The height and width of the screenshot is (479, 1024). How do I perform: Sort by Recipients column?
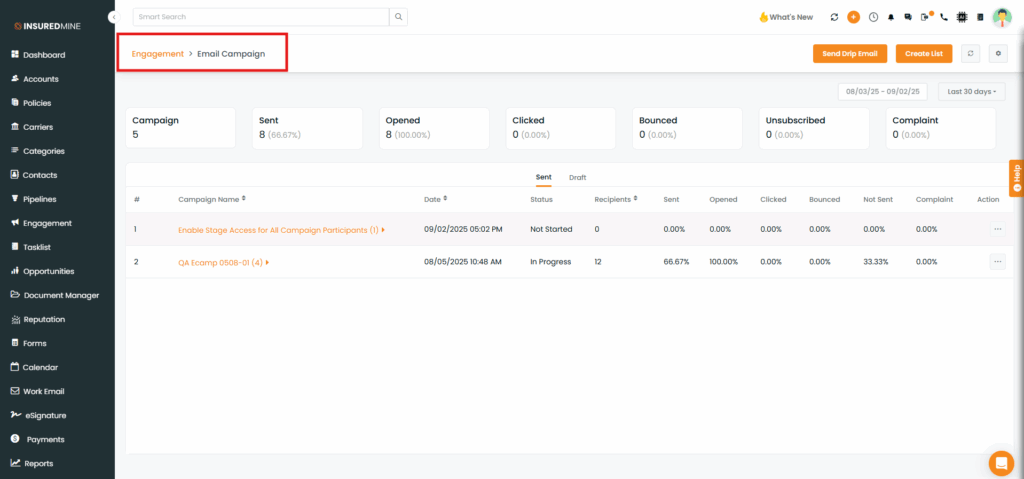click(635, 199)
